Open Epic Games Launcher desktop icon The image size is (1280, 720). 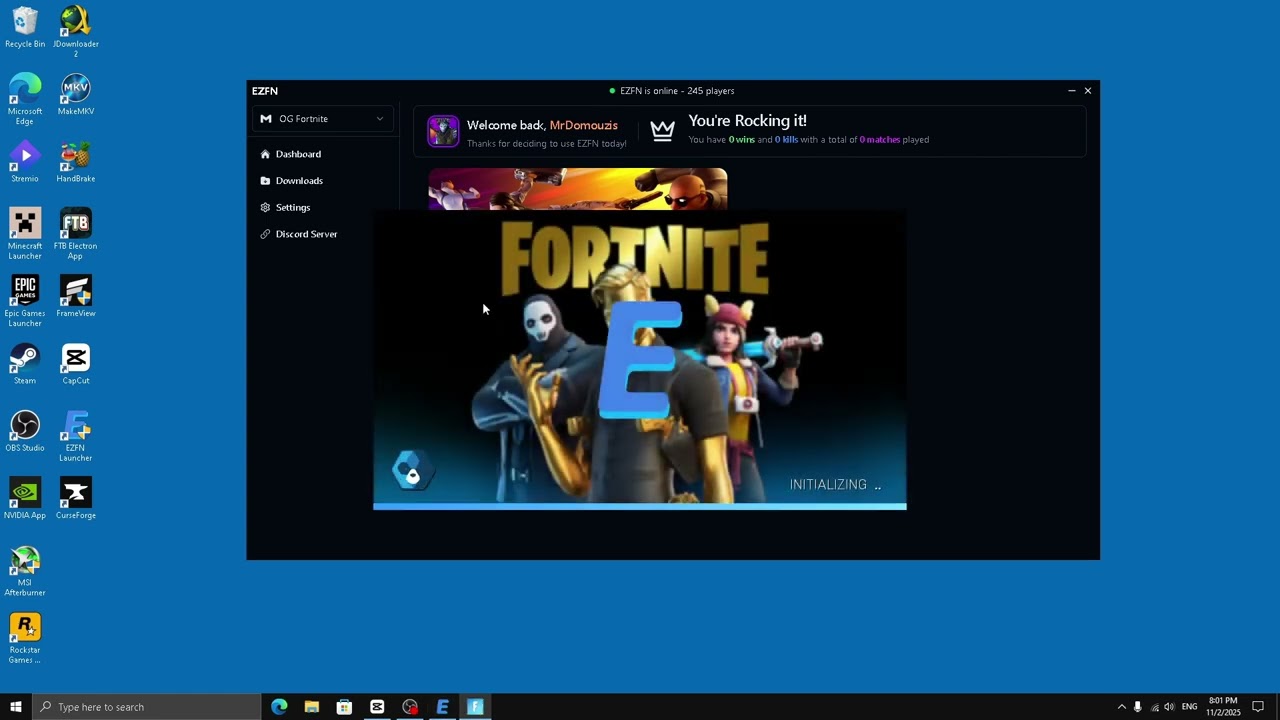click(x=25, y=301)
